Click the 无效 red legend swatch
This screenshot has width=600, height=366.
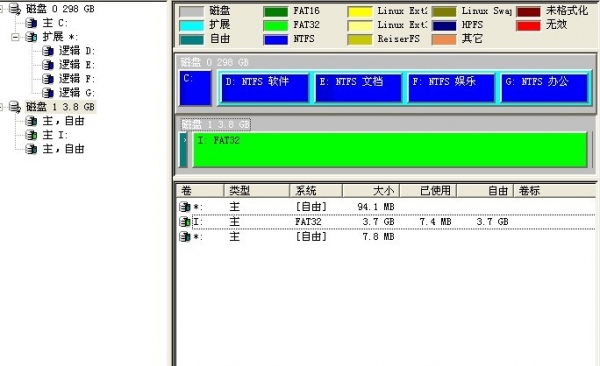(528, 26)
